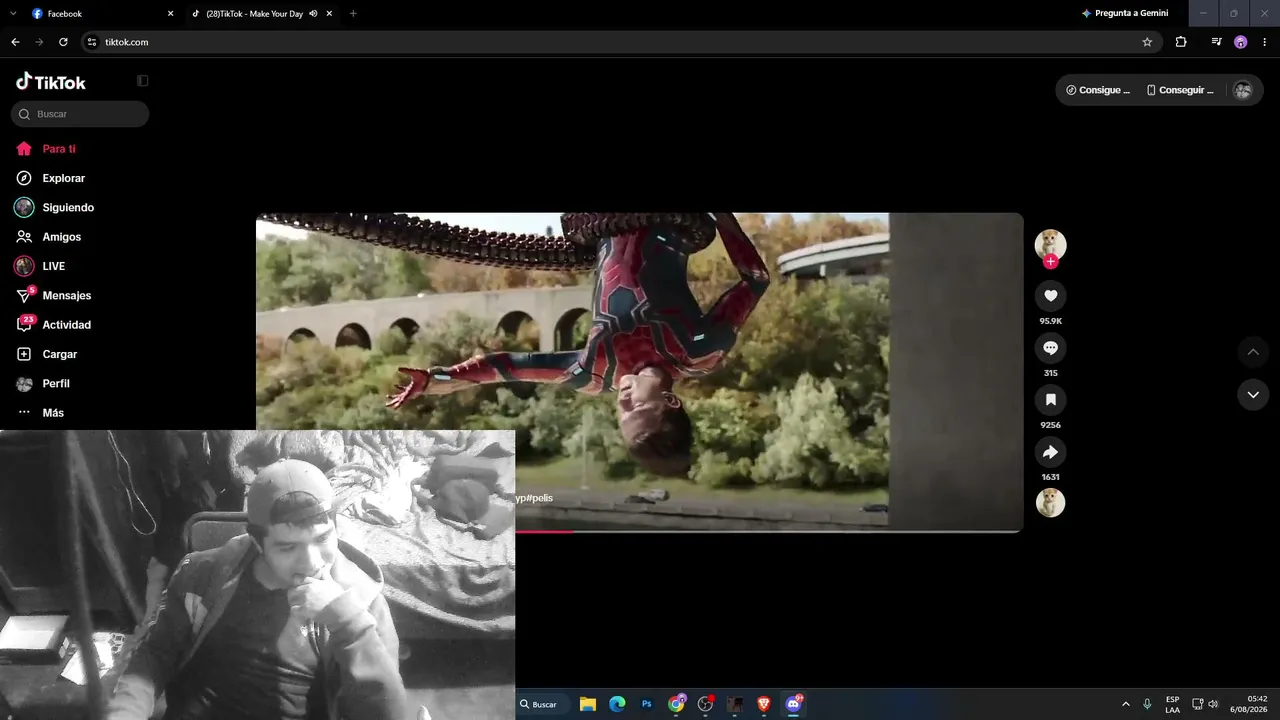This screenshot has height=720, width=1280.
Task: Open the spinning sound disc below share
Action: tap(1050, 503)
